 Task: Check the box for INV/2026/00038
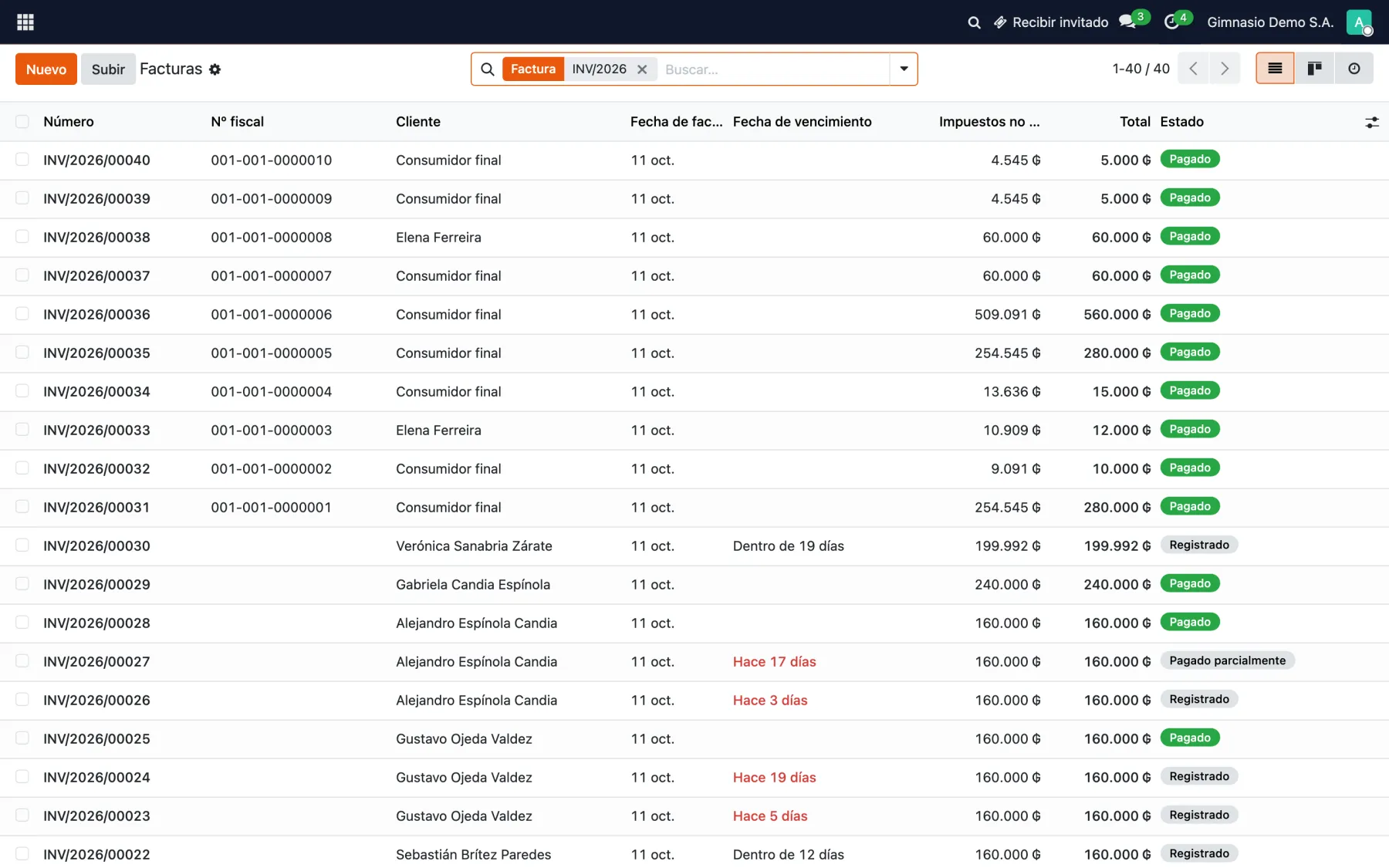click(22, 237)
